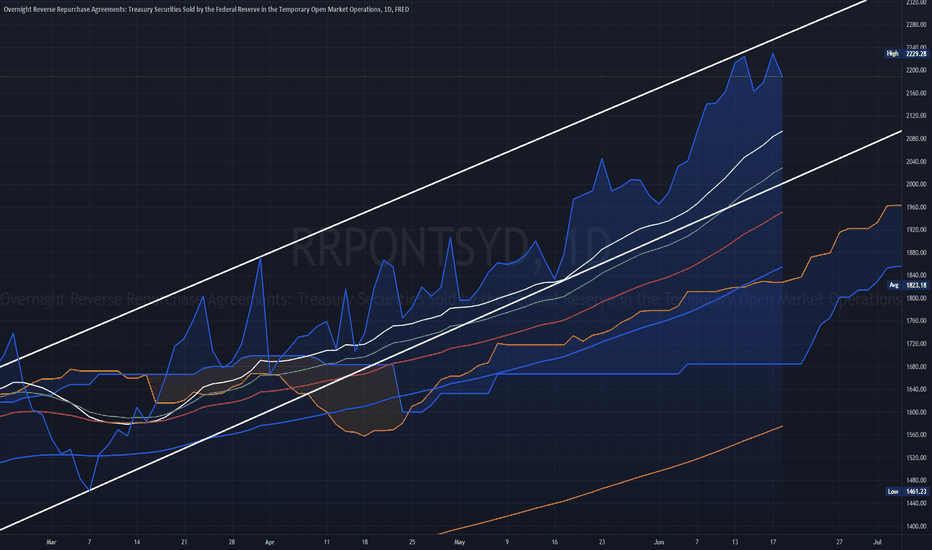Click the 23 date label before Jun
The height and width of the screenshot is (550, 932).
602,542
